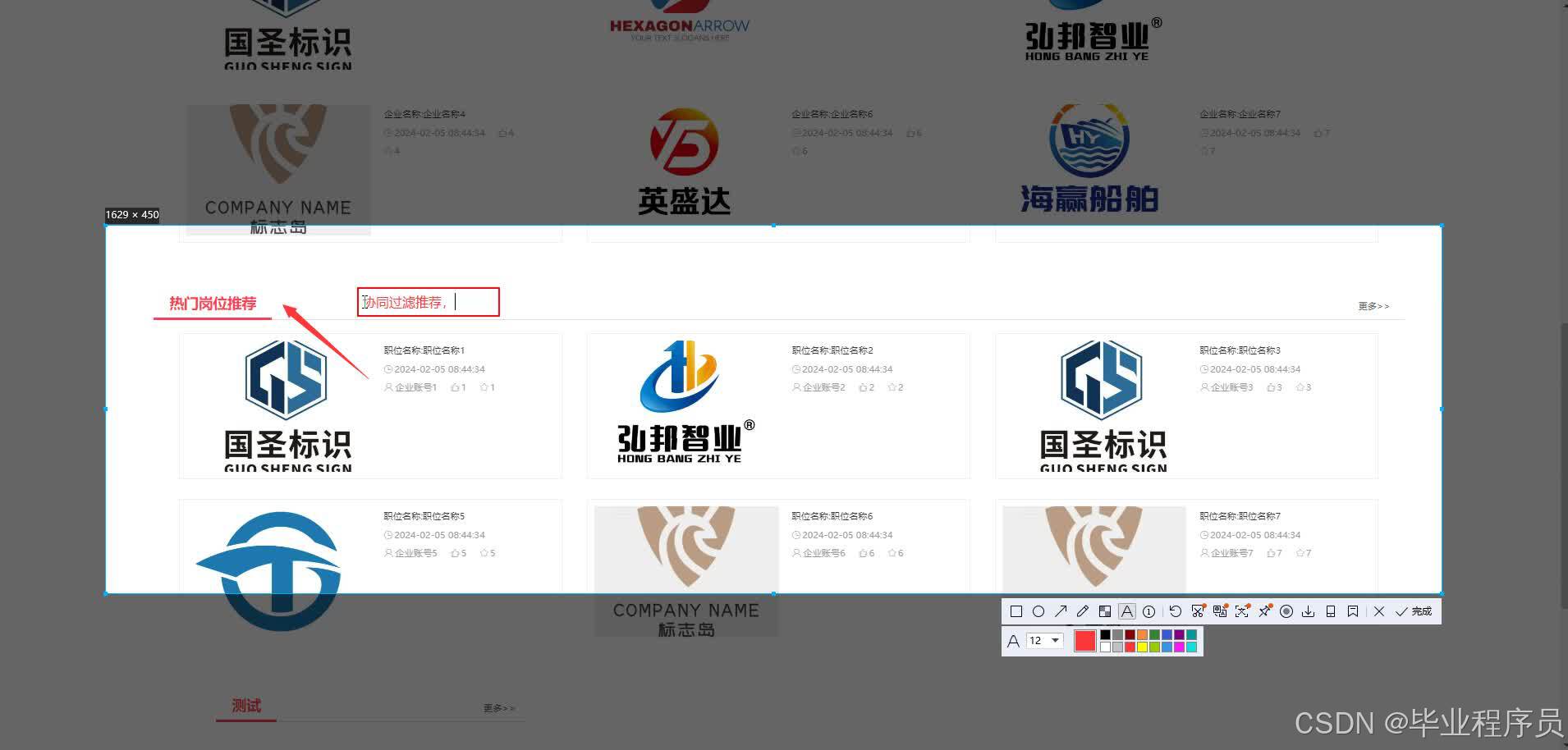Pick the white color swatch
The image size is (1568, 750).
[x=1105, y=647]
